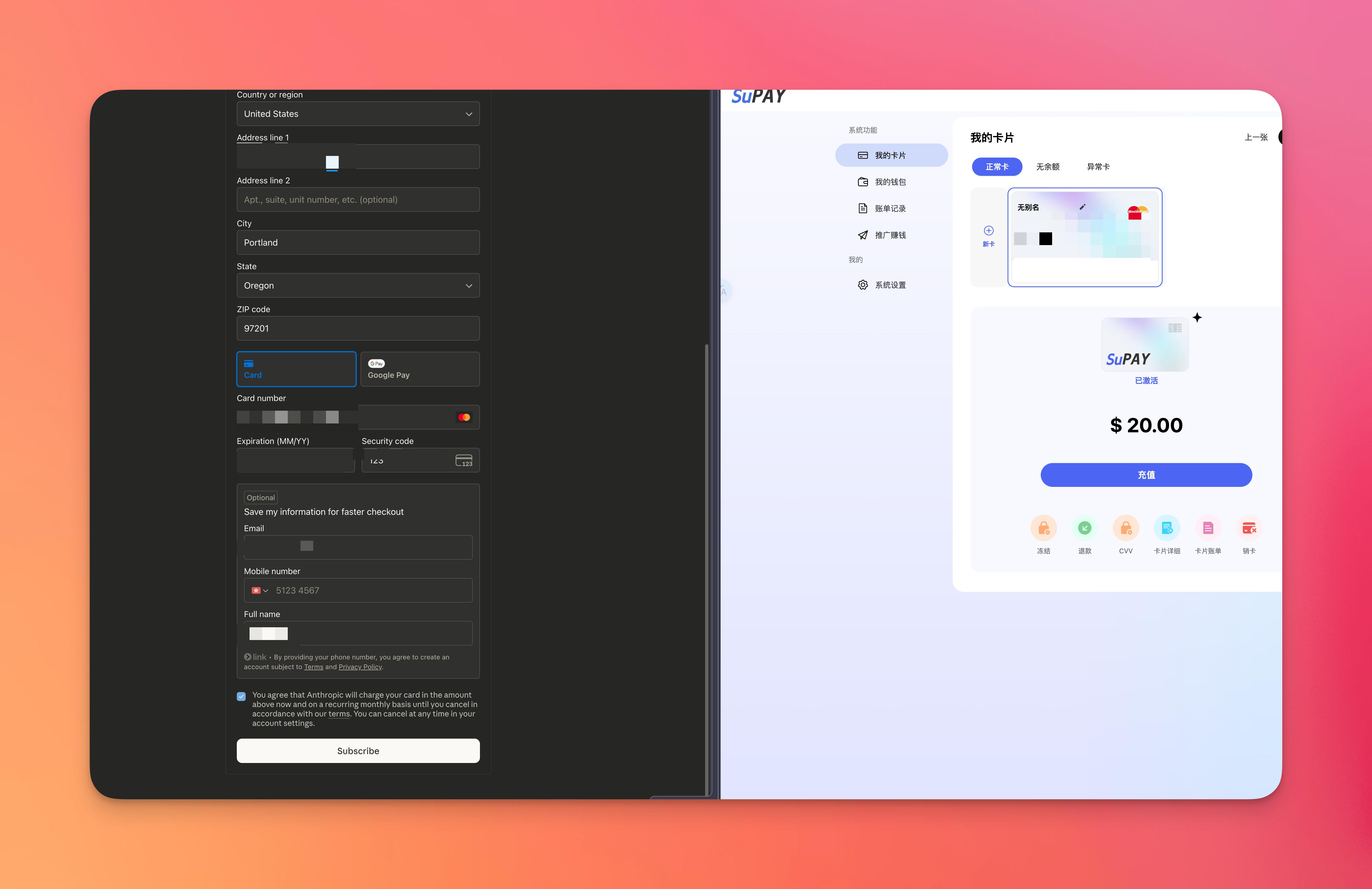Open the Country or region dropdown
The image size is (1372, 889).
pos(358,114)
